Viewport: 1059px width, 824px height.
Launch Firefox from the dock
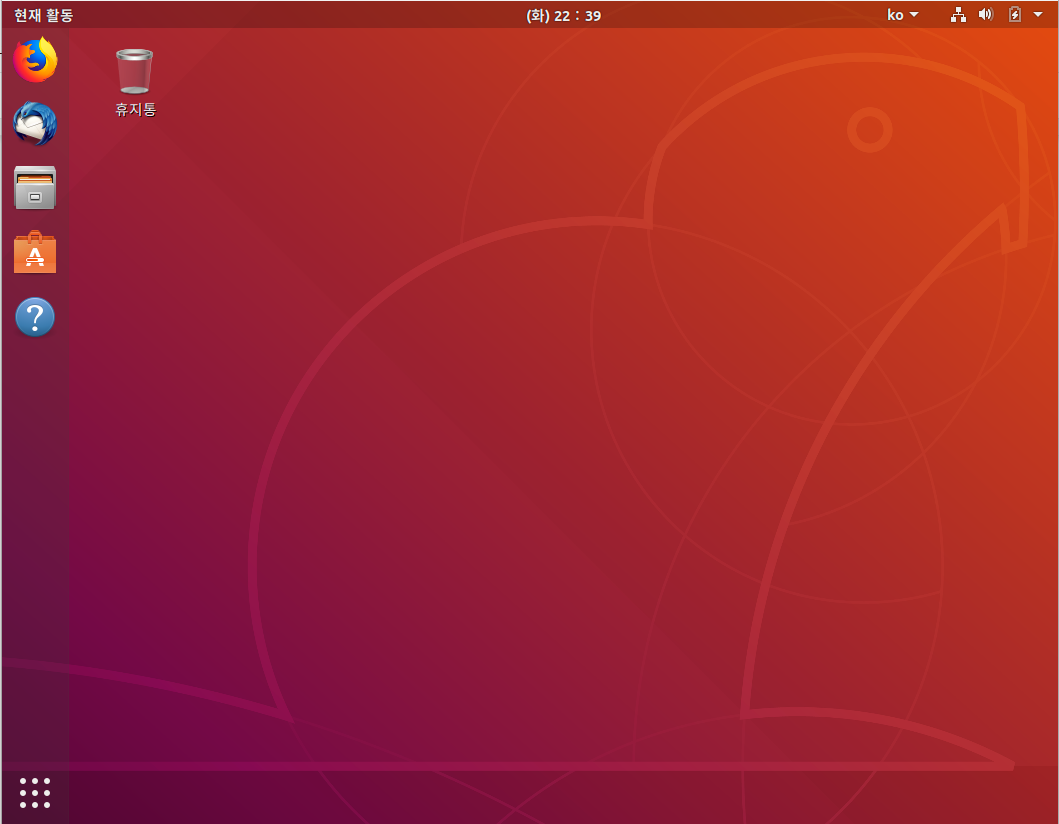[35, 60]
